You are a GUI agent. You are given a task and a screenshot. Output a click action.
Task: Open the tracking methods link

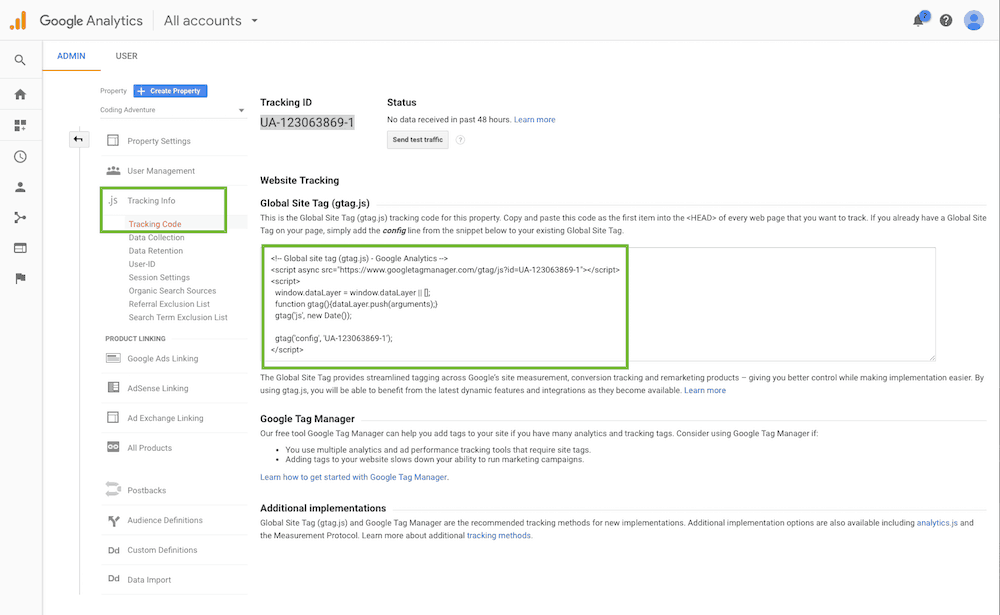[x=499, y=535]
